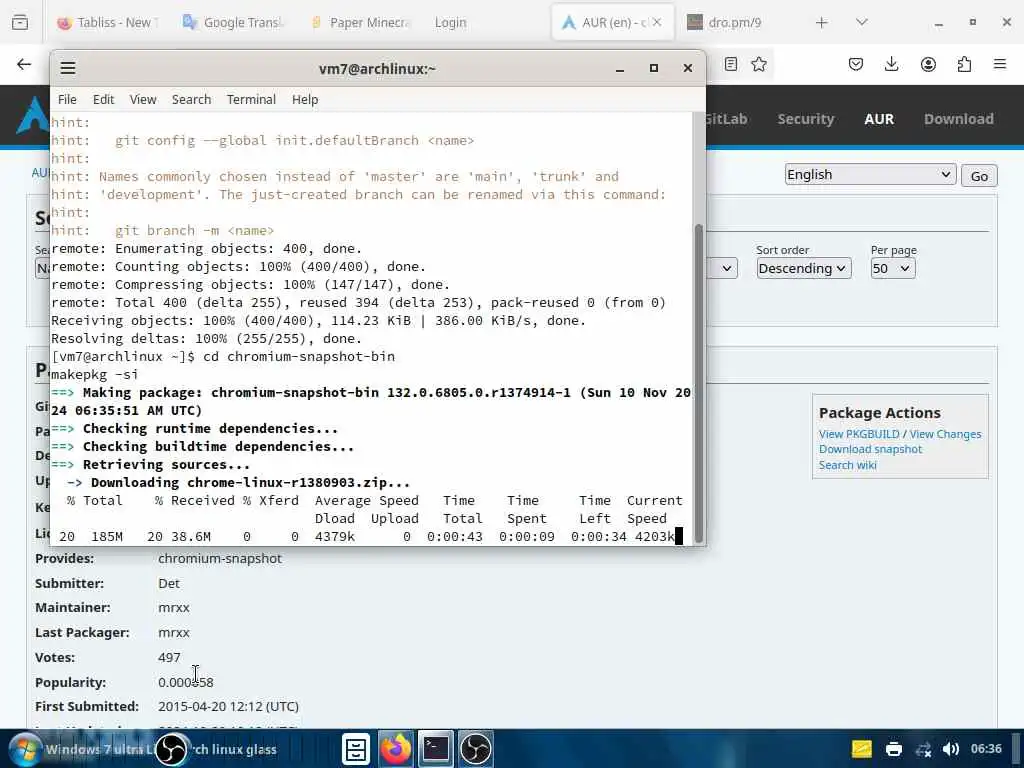Open the Download snapshot link
The width and height of the screenshot is (1024, 768).
point(870,449)
